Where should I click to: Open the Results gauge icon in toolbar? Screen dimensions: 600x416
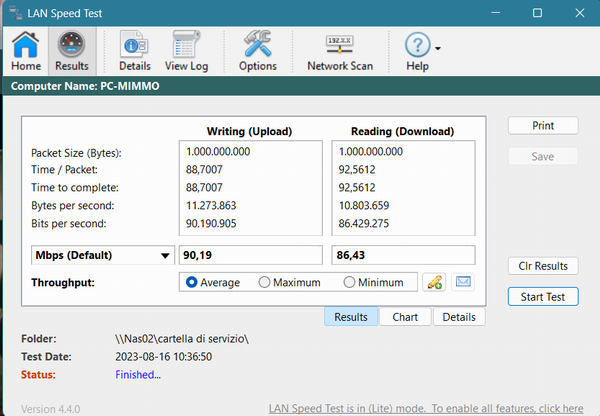tap(72, 51)
